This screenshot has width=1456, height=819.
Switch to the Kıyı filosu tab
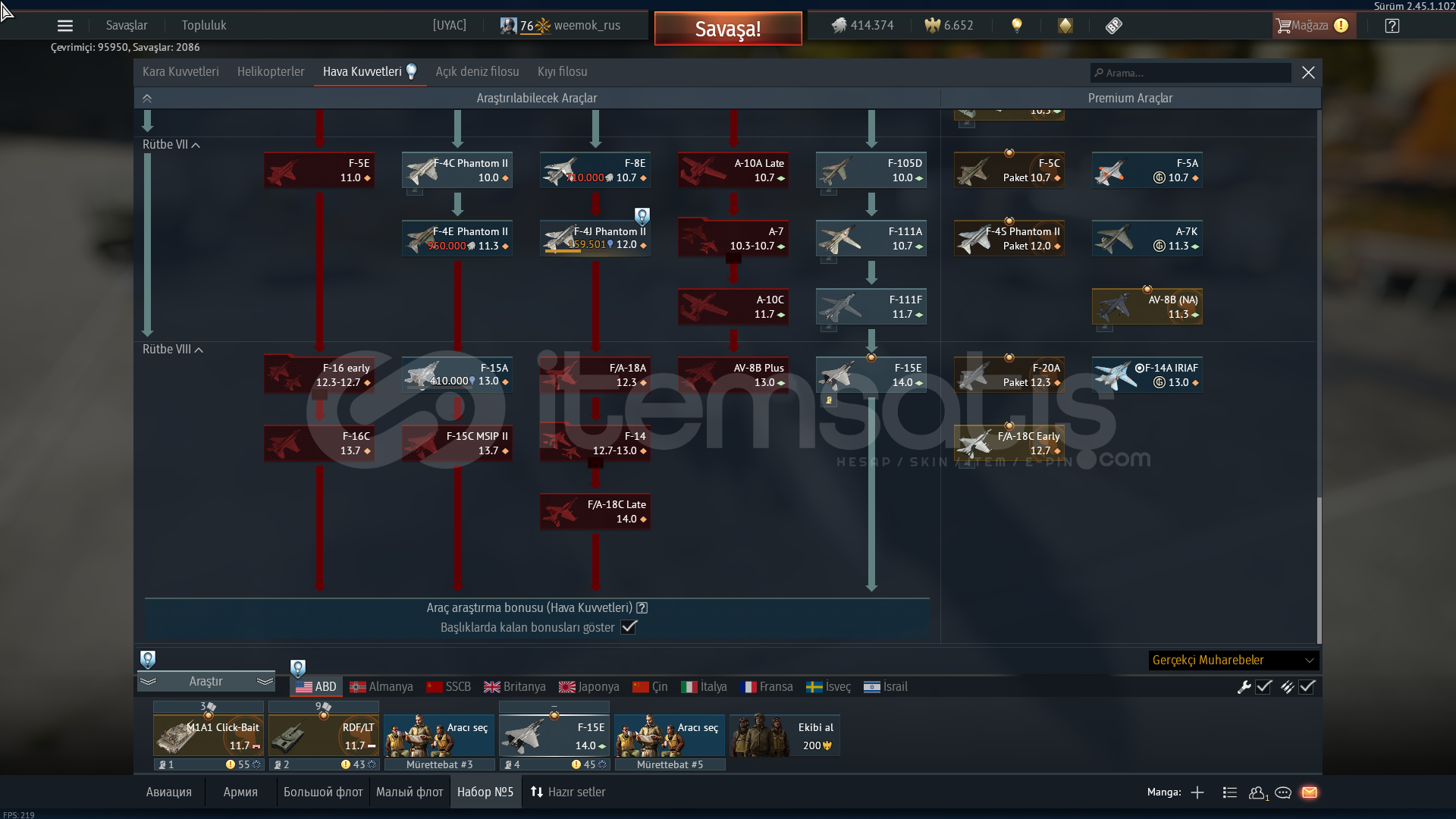click(563, 72)
